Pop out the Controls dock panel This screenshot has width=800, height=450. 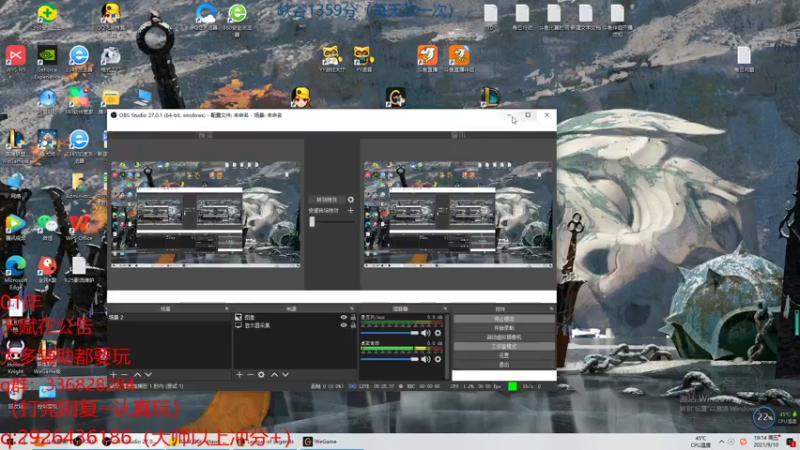click(551, 309)
